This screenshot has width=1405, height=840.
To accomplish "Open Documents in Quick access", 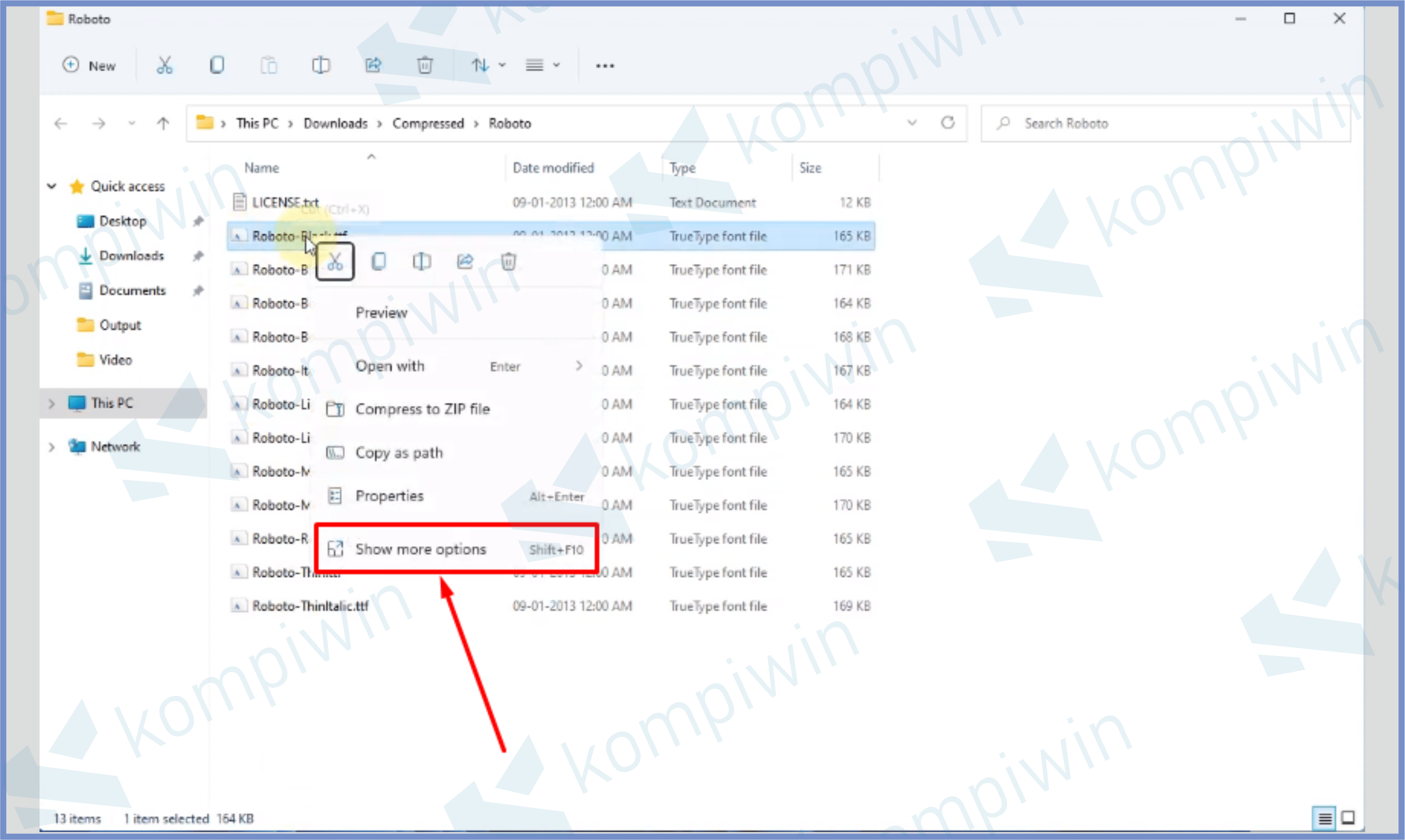I will [132, 290].
